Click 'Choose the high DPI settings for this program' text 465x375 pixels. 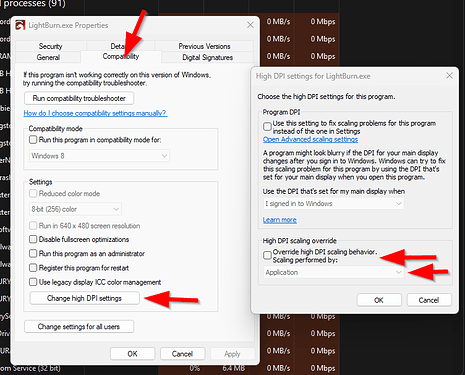click(326, 97)
